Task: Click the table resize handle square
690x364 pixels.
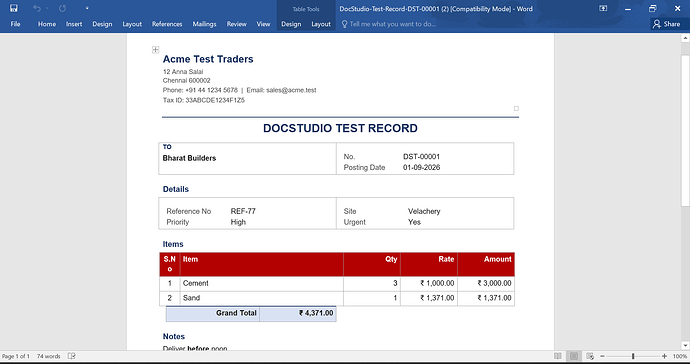Action: (516, 108)
